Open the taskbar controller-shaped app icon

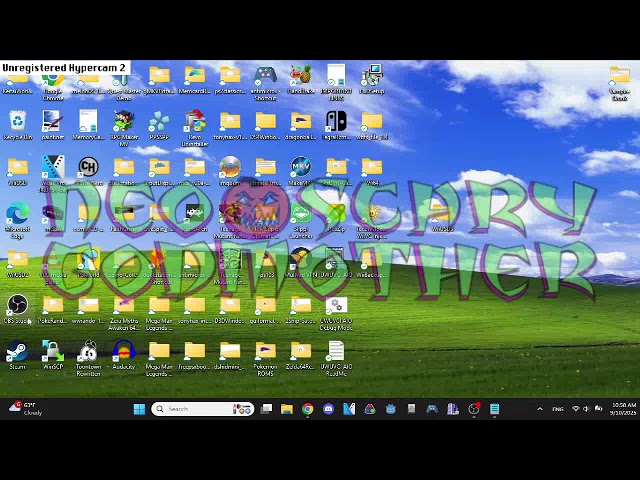[x=432, y=409]
